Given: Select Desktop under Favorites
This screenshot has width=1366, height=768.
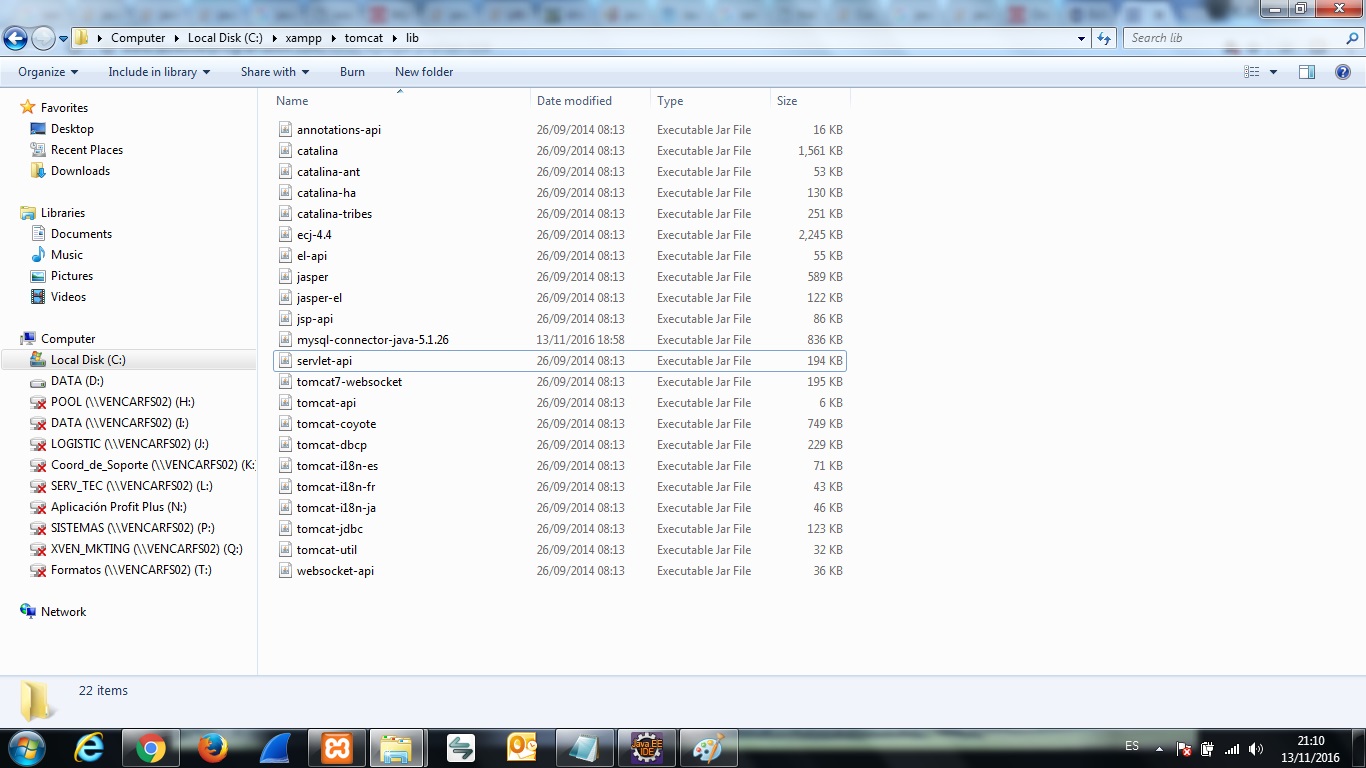Looking at the screenshot, I should 72,129.
